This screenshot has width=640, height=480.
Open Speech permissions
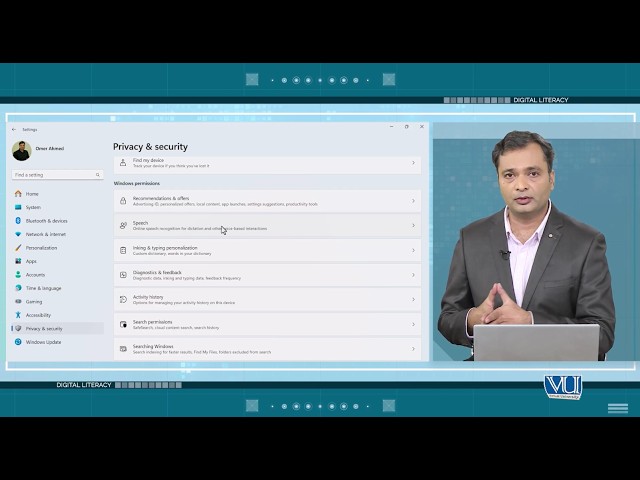pyautogui.click(x=267, y=225)
